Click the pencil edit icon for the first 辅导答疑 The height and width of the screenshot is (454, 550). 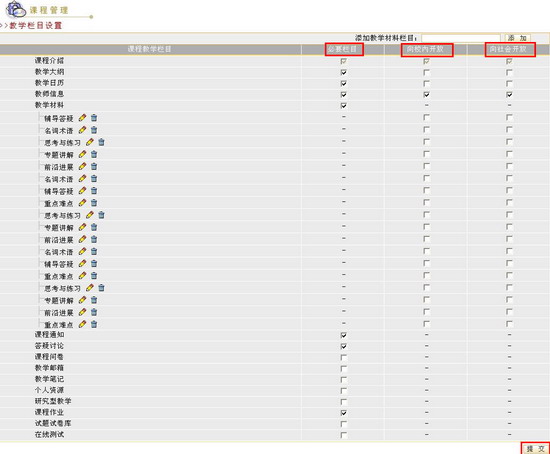click(x=82, y=118)
